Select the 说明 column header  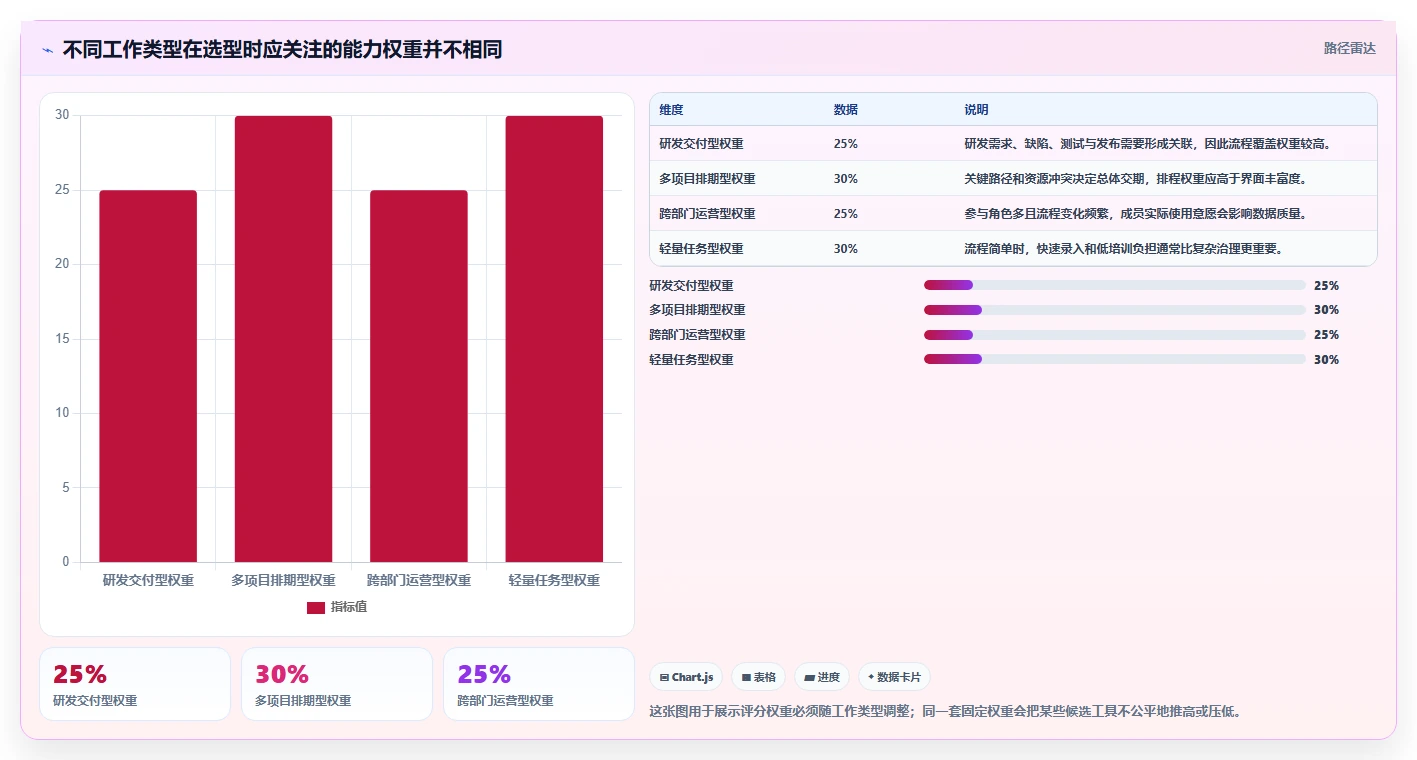[976, 110]
